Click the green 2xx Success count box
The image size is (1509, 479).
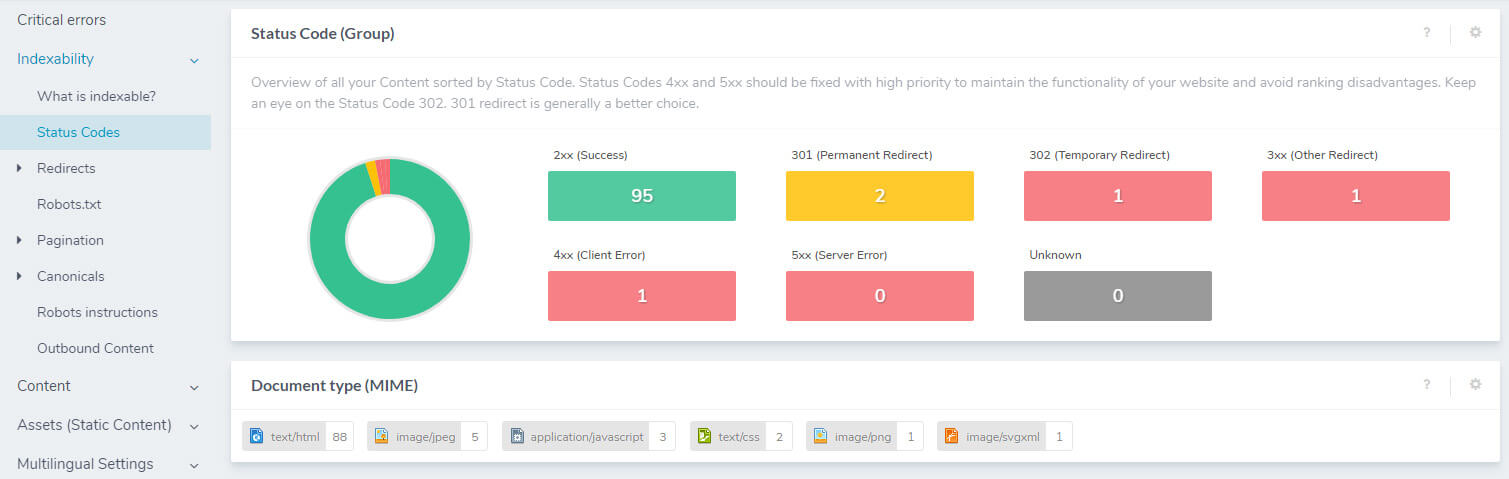[x=641, y=196]
